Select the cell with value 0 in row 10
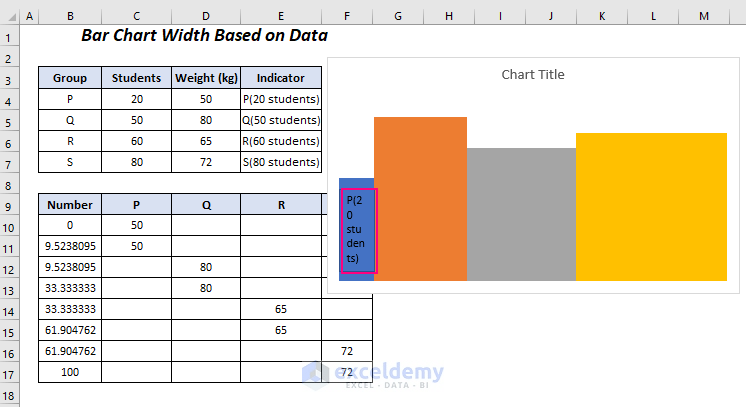 pos(70,225)
